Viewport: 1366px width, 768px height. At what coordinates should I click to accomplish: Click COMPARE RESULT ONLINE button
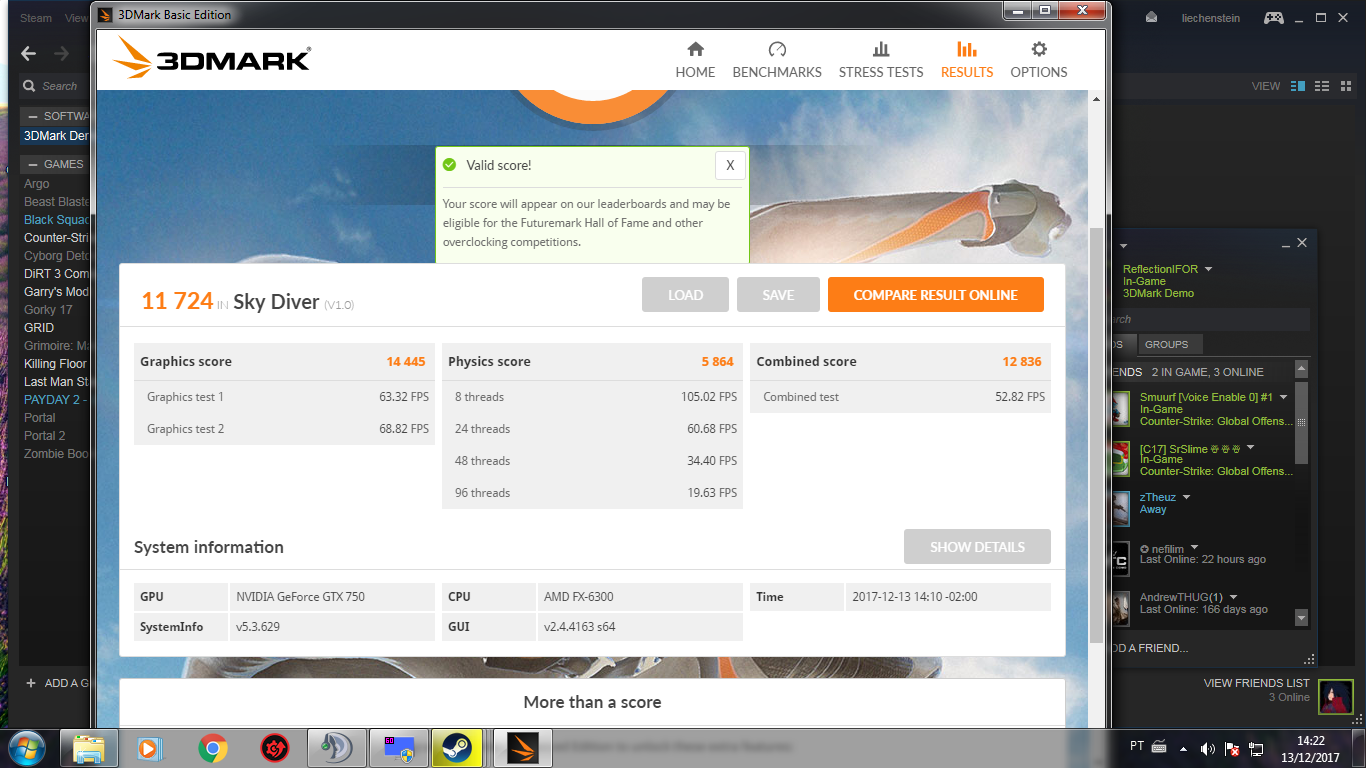click(x=936, y=295)
